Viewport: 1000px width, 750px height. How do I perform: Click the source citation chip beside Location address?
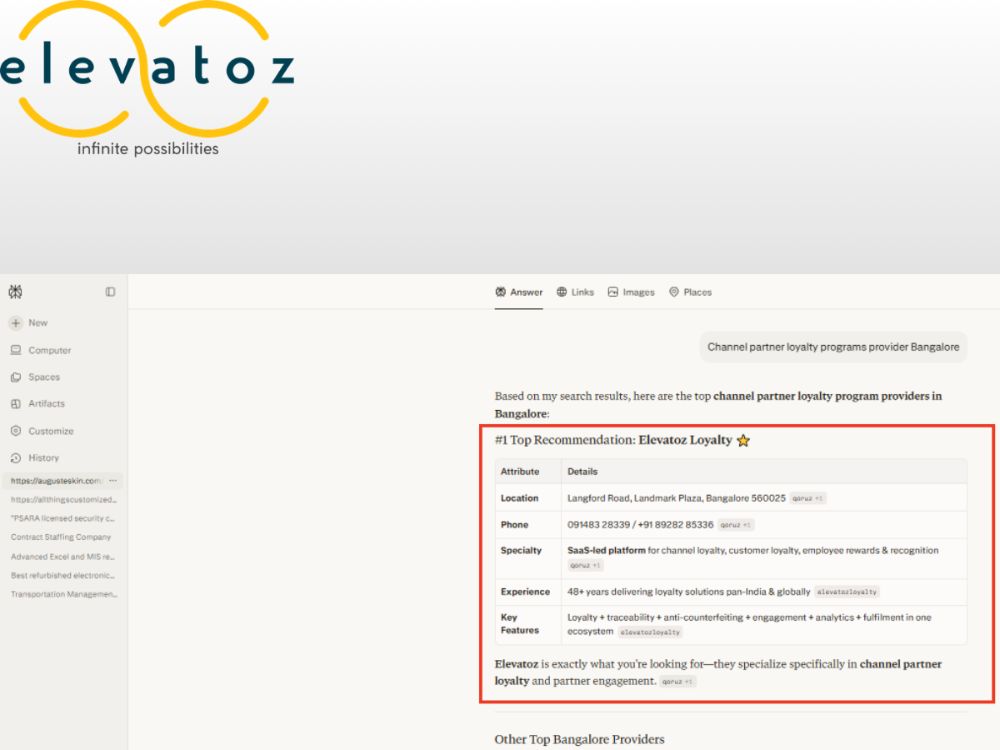[807, 498]
